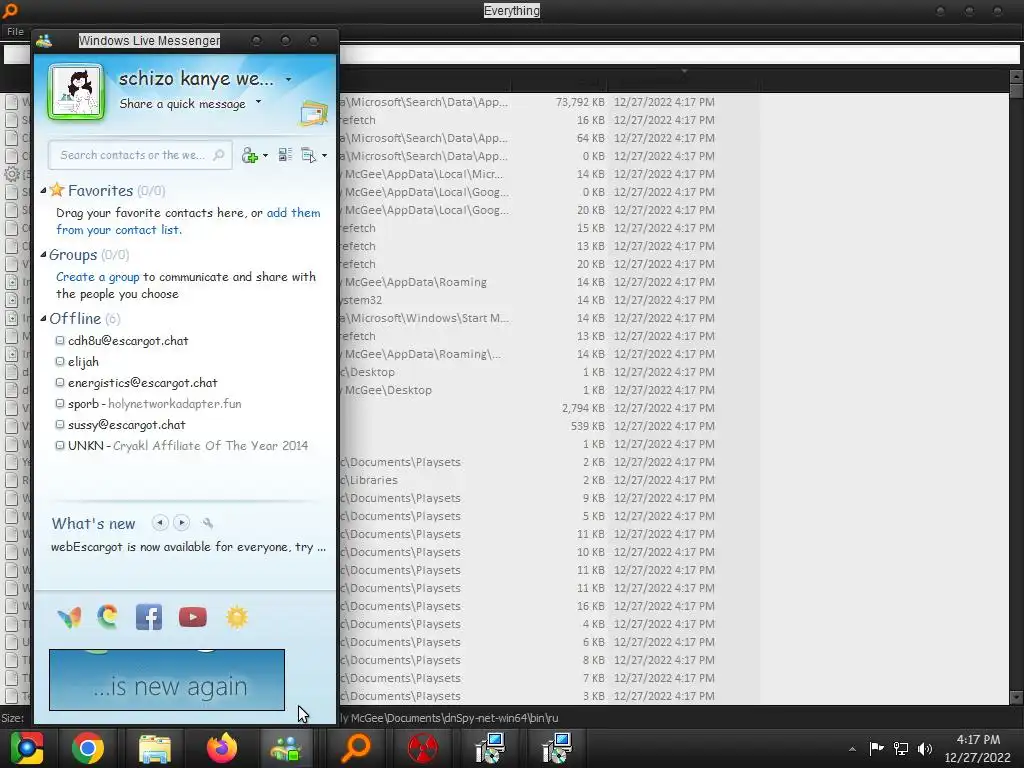Open the Add contact dropdown arrow
Viewport: 1024px width, 768px height.
[265, 155]
